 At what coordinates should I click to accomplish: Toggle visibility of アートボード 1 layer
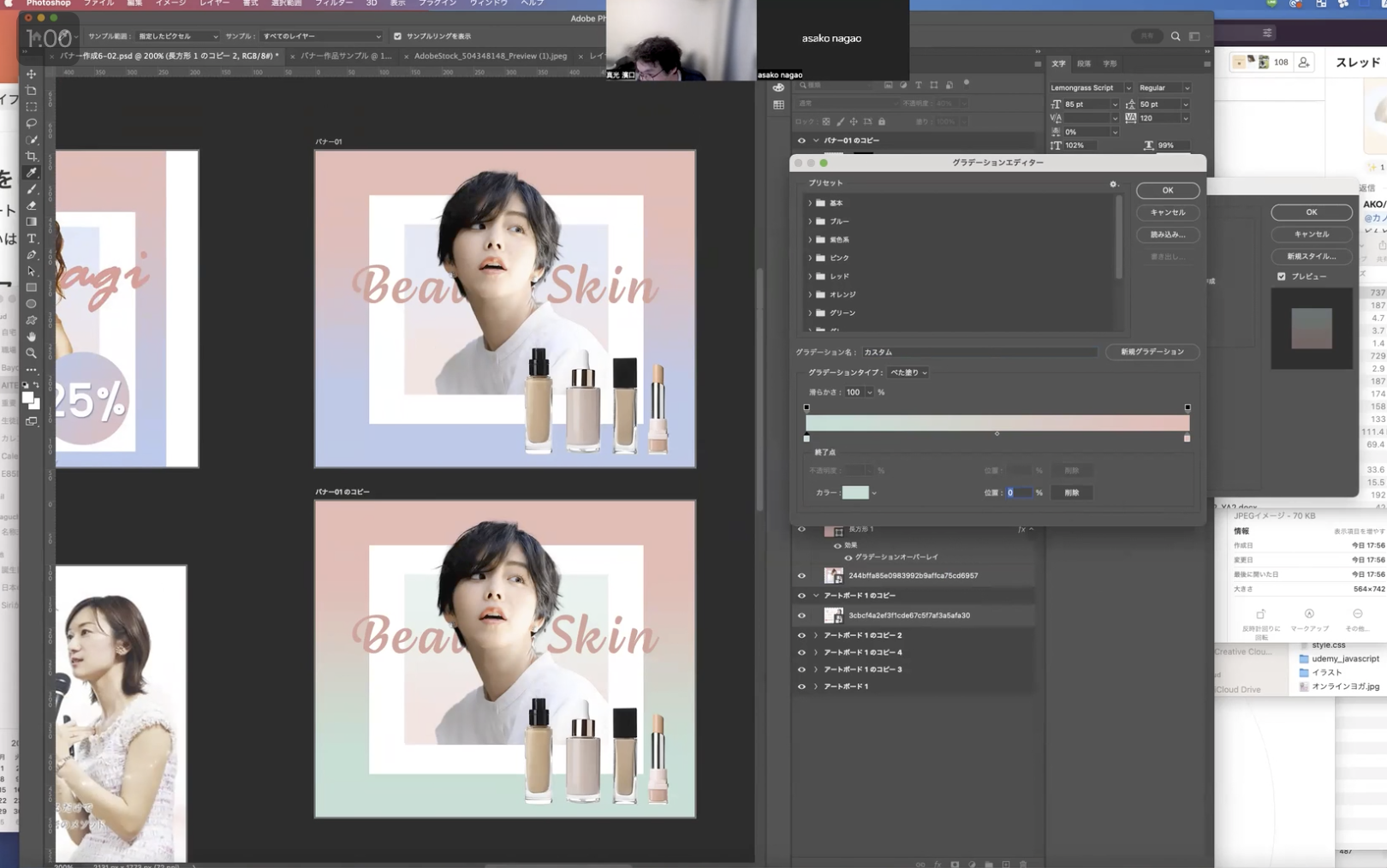coord(801,687)
